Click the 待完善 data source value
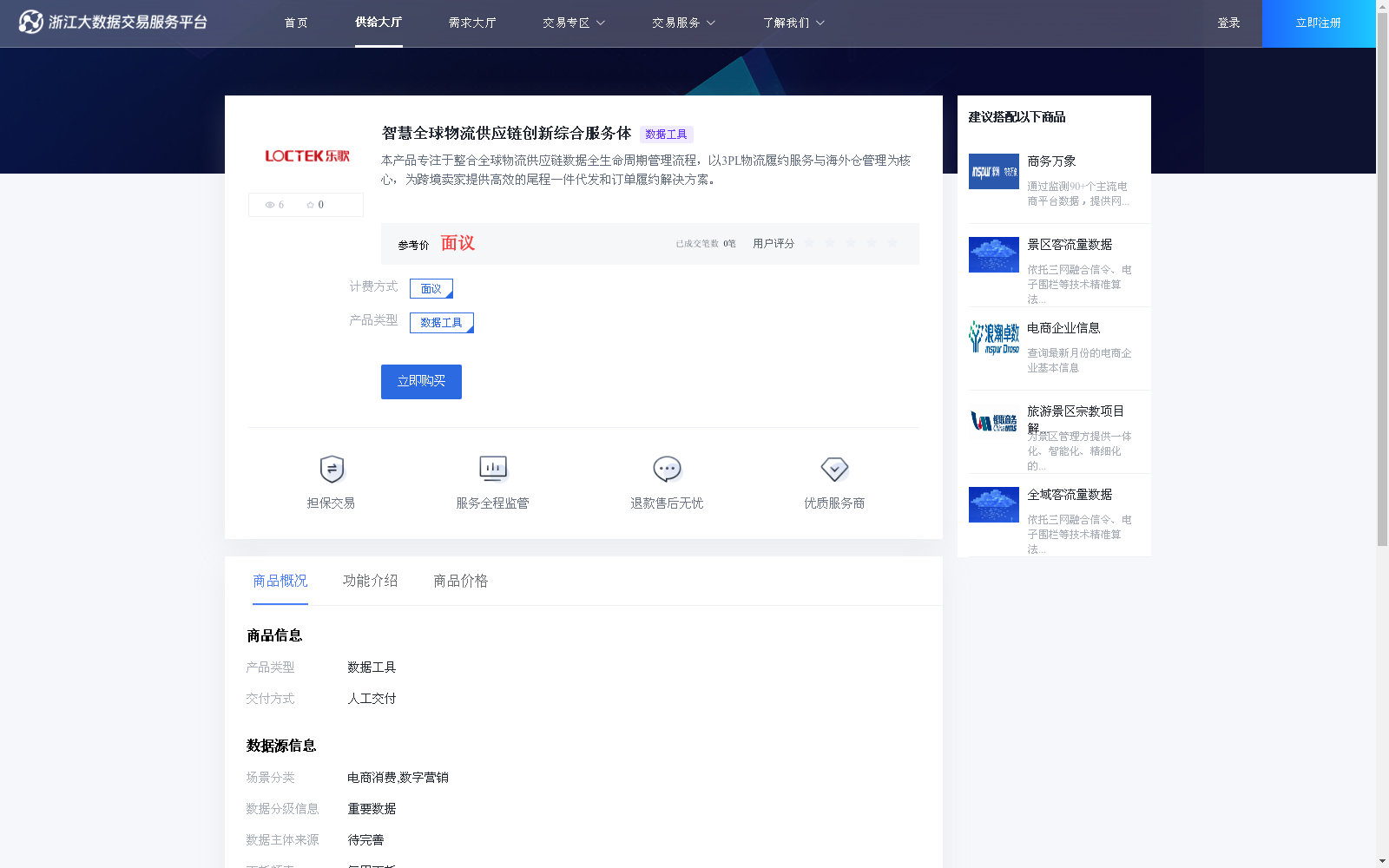The image size is (1389, 868). pyautogui.click(x=365, y=840)
